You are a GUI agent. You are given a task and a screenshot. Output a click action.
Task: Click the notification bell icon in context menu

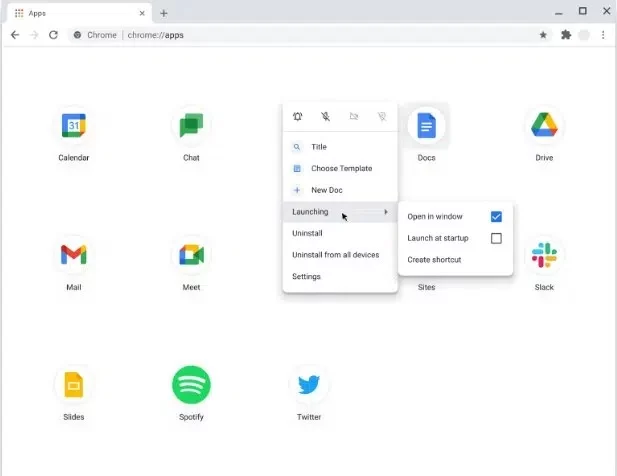tap(298, 117)
